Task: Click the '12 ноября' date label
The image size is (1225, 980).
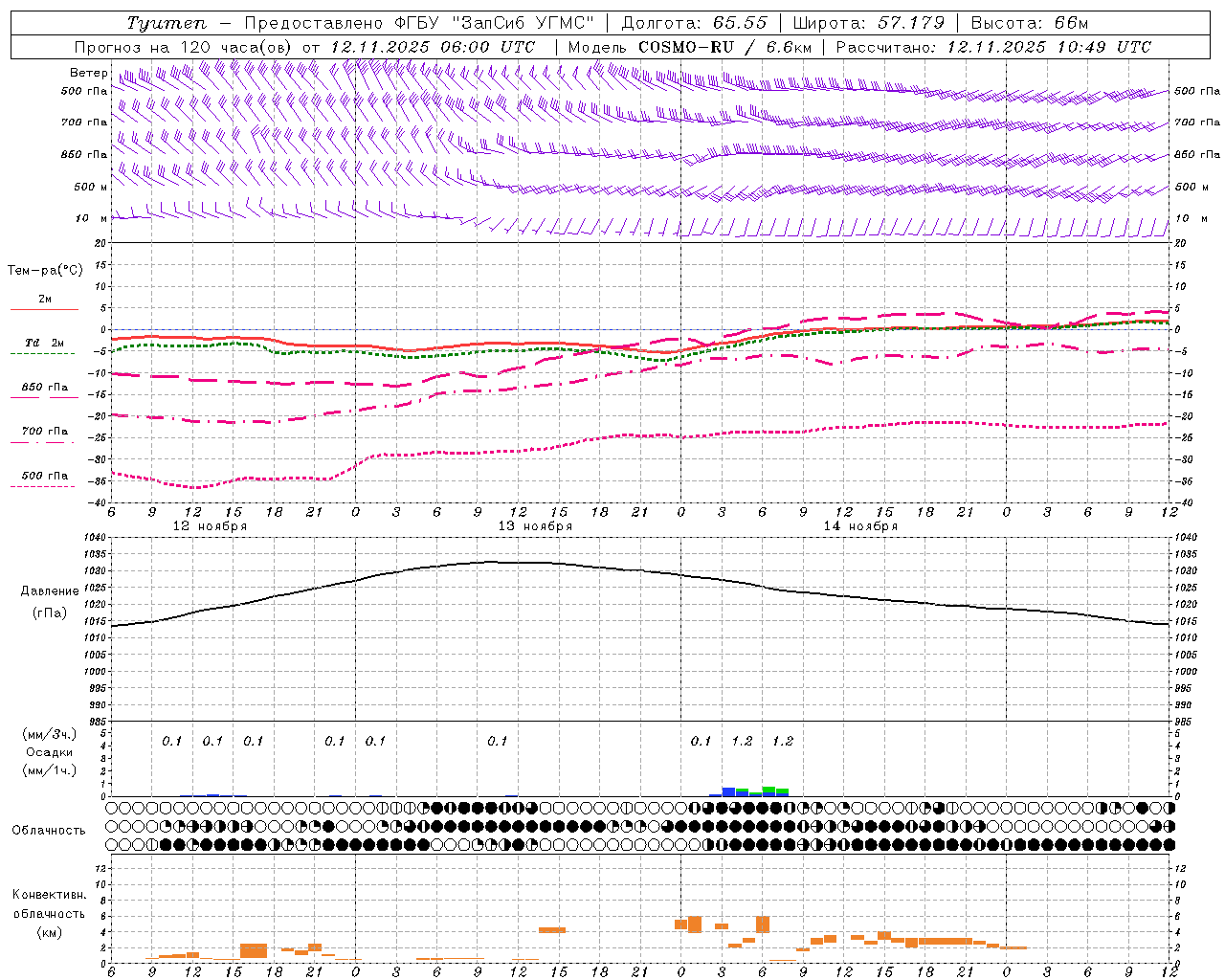Action: coord(210,526)
